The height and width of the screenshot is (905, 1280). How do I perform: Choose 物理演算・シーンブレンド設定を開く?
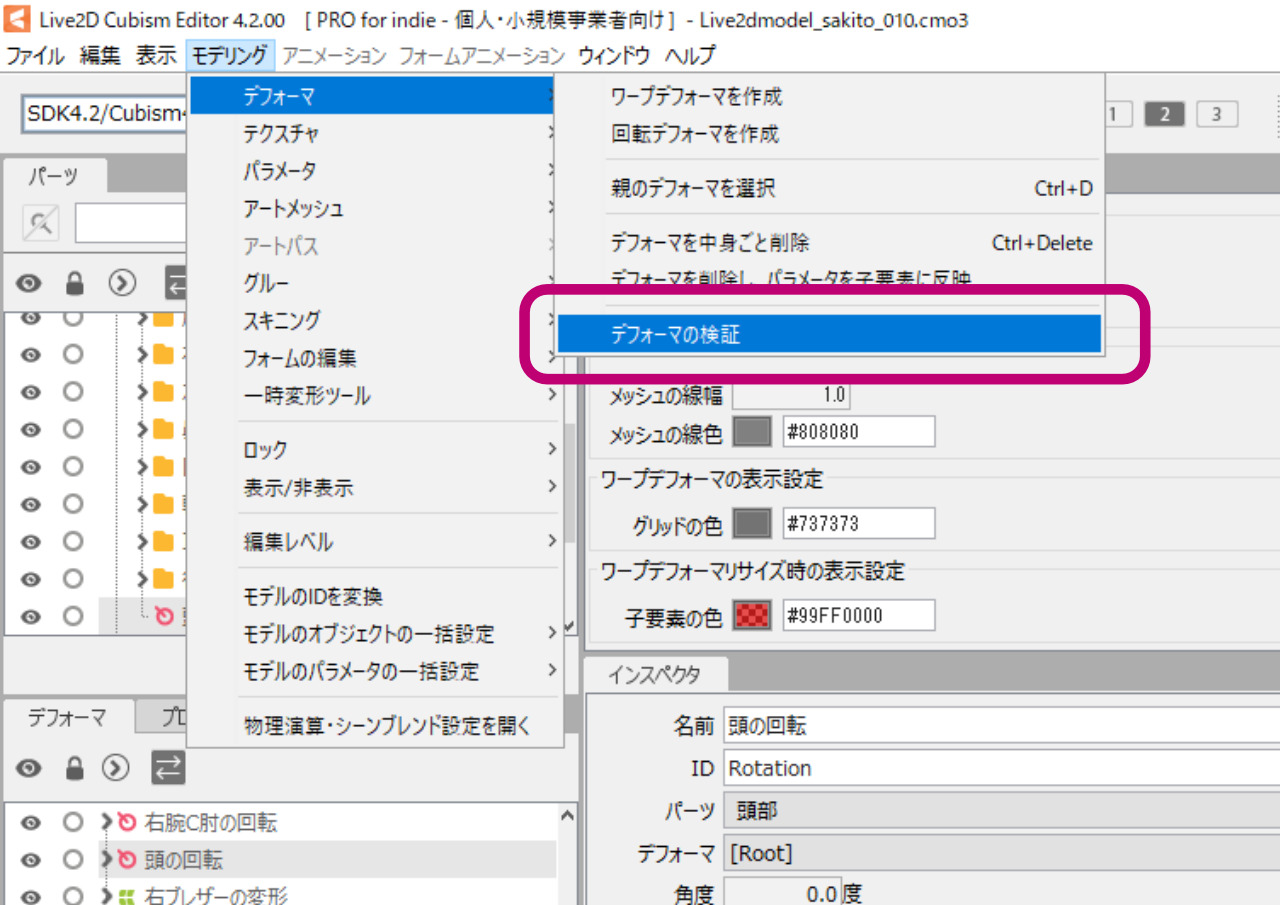coord(375,726)
